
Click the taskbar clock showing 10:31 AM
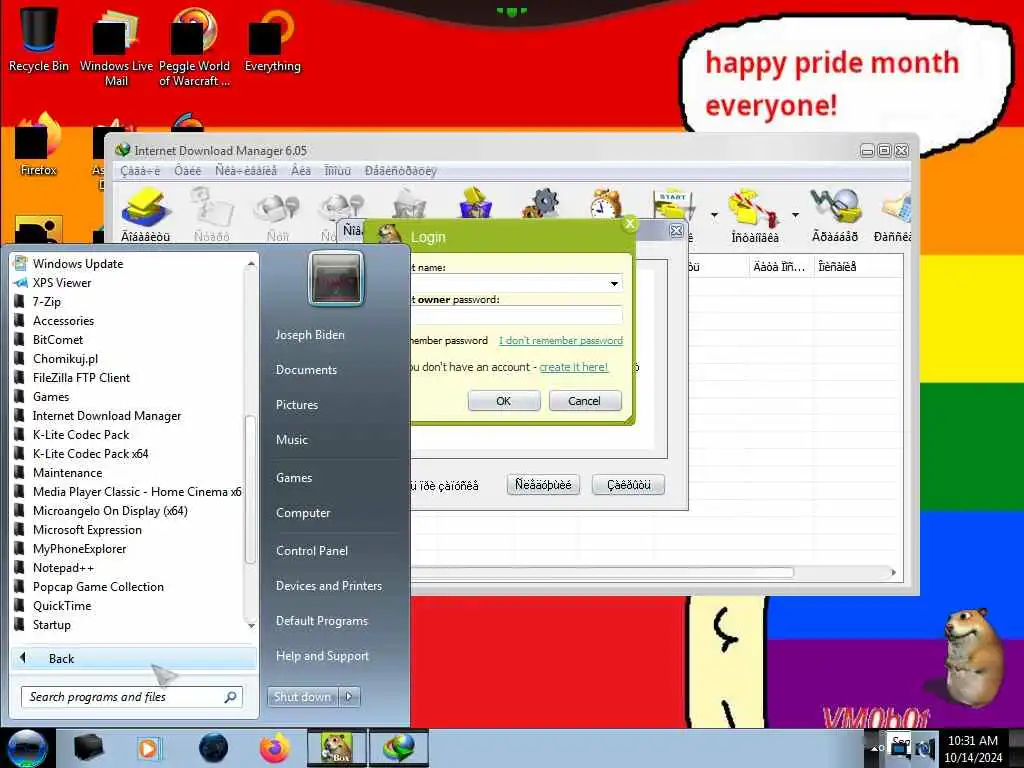pos(972,748)
